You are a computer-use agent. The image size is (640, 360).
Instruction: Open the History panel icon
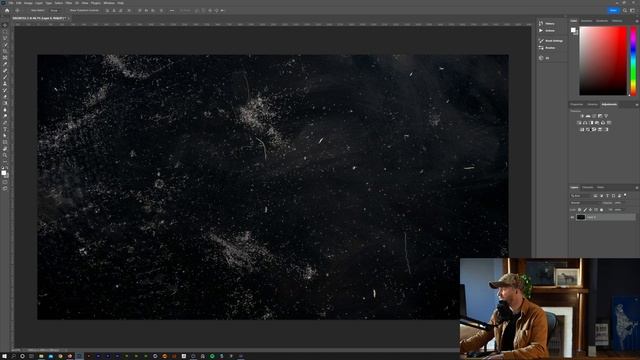(x=541, y=23)
